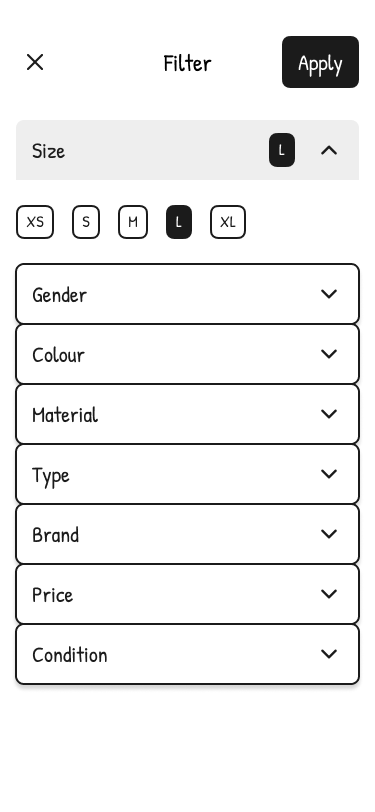Expand the Type filter chevron
375x812 pixels.
click(x=329, y=474)
